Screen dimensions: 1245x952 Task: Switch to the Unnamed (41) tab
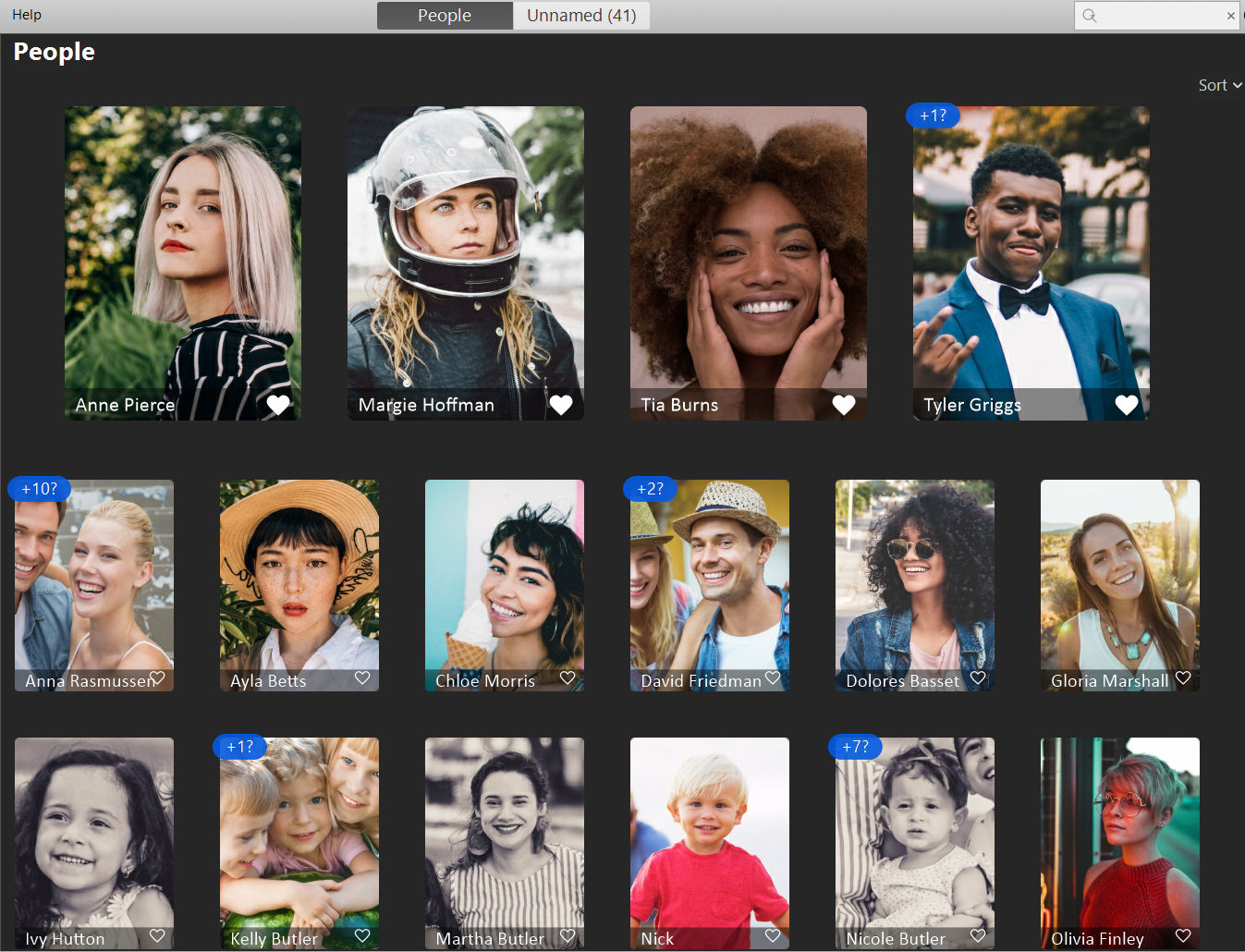tap(581, 16)
